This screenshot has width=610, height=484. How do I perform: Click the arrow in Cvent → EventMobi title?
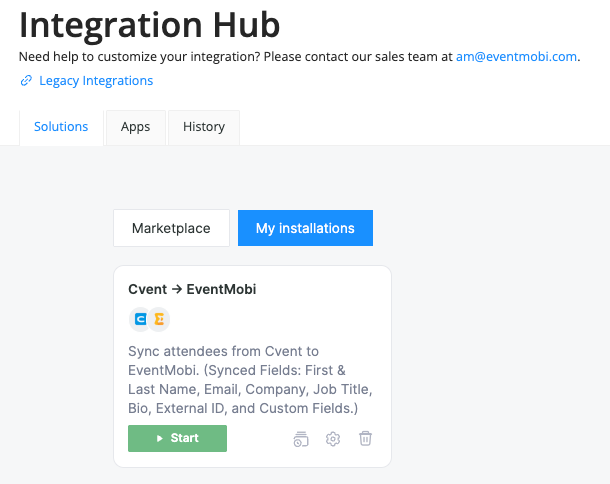176,290
